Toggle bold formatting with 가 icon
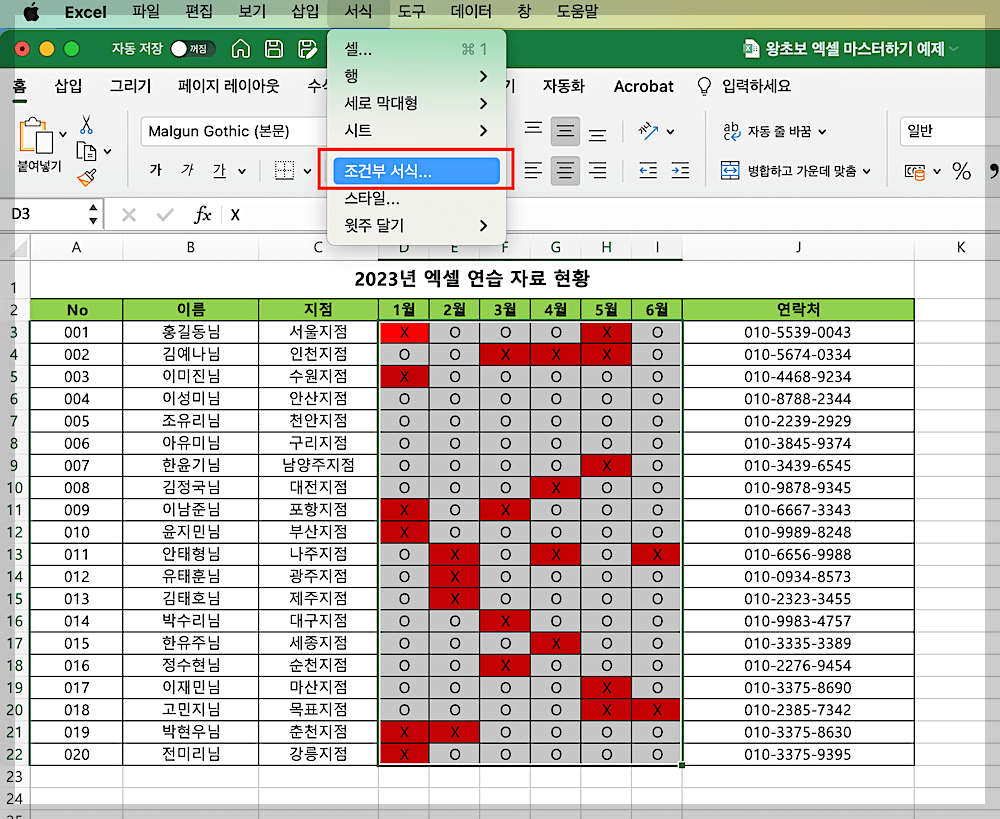Image resolution: width=1000 pixels, height=819 pixels. point(156,169)
